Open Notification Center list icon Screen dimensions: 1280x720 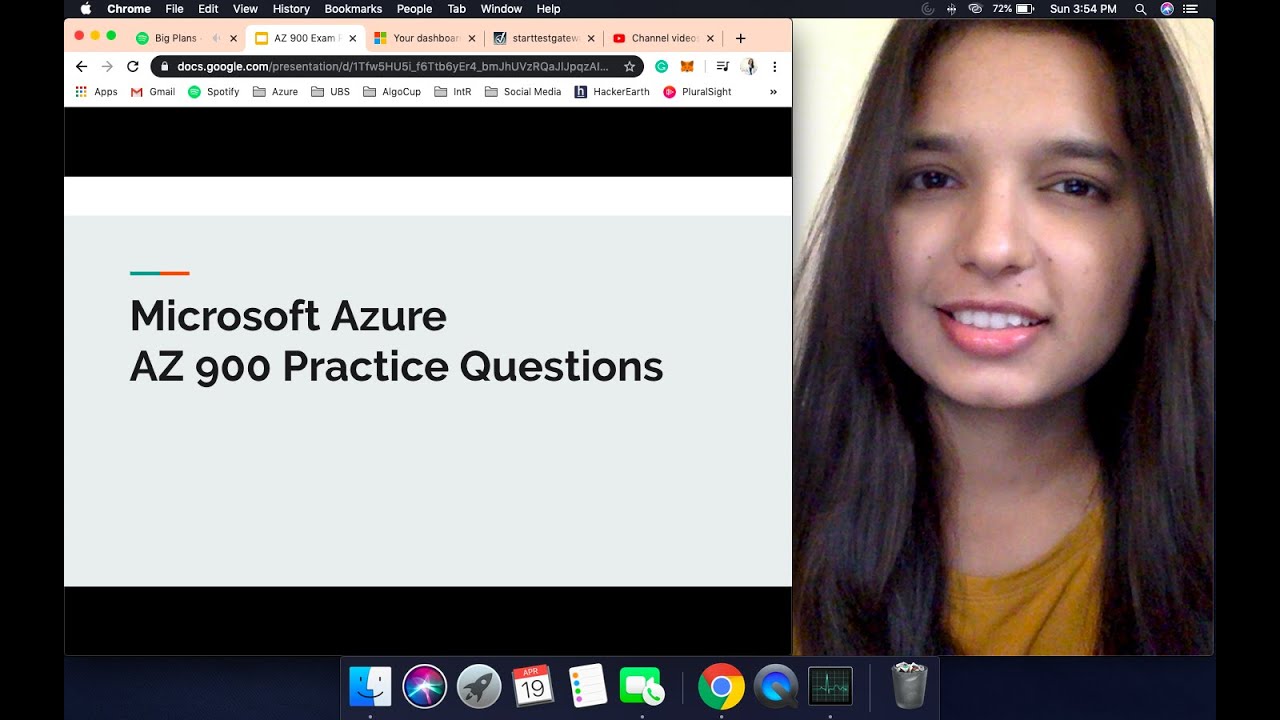pyautogui.click(x=1190, y=9)
